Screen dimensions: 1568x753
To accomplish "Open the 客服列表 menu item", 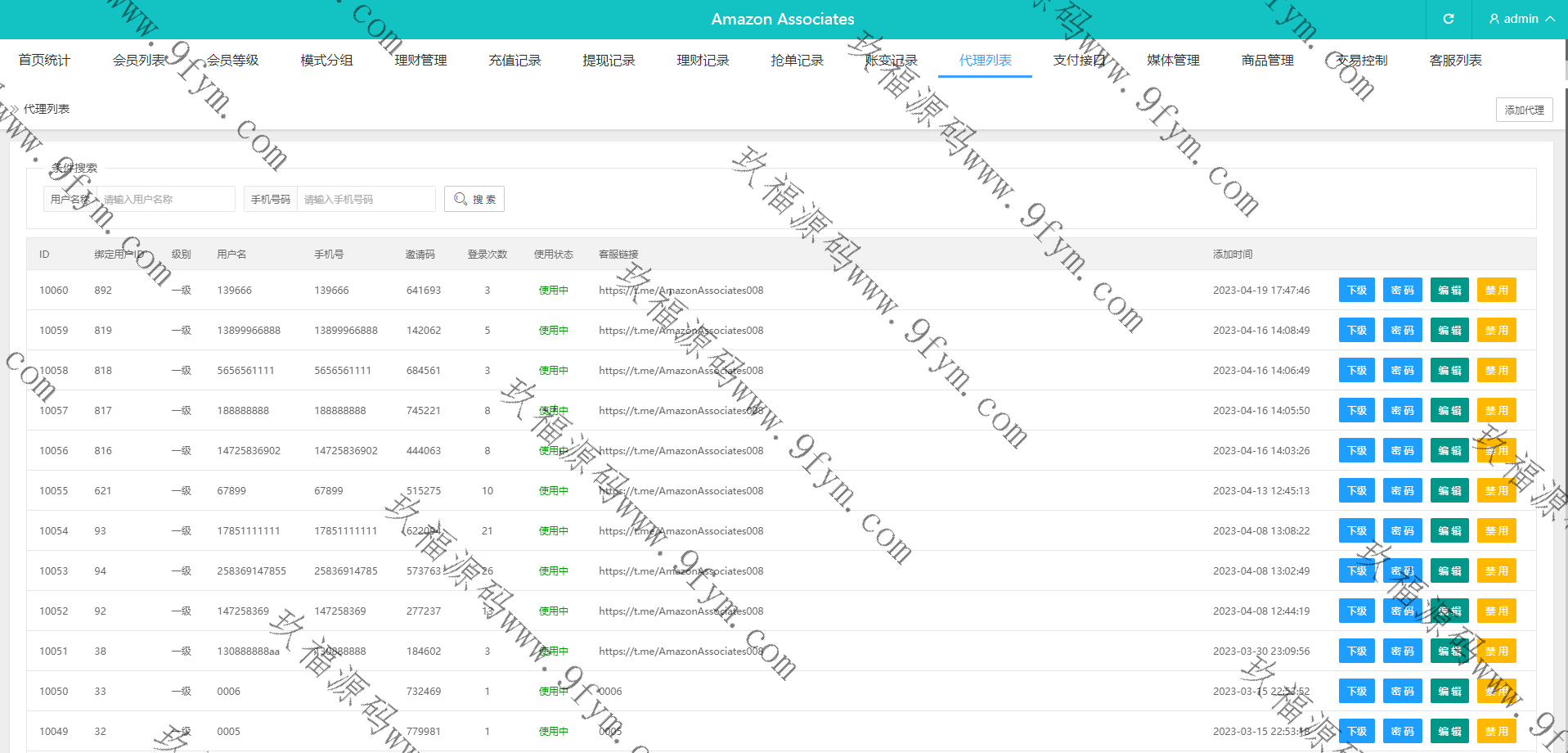I will [1455, 61].
